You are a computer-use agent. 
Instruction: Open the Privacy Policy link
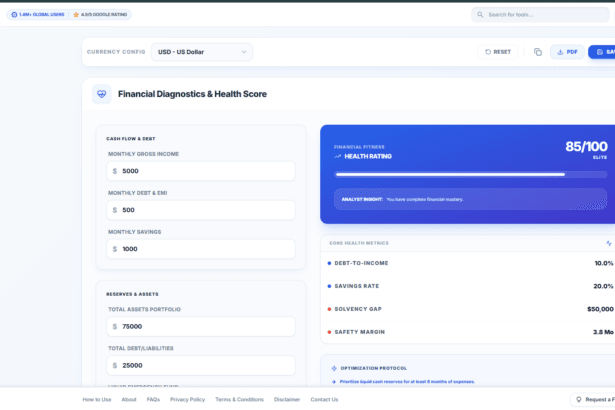click(x=187, y=399)
